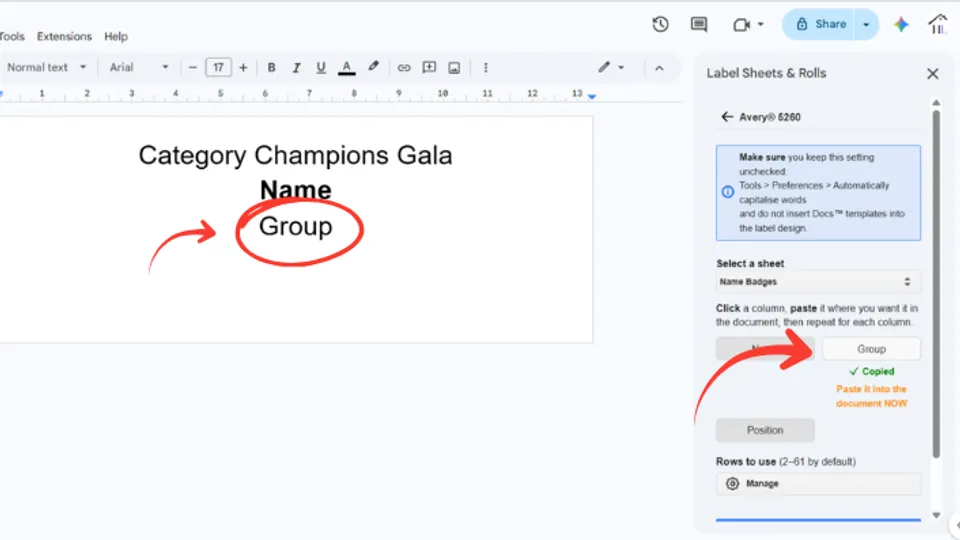The width and height of the screenshot is (960, 540).
Task: Open the comments icon
Action: (699, 24)
